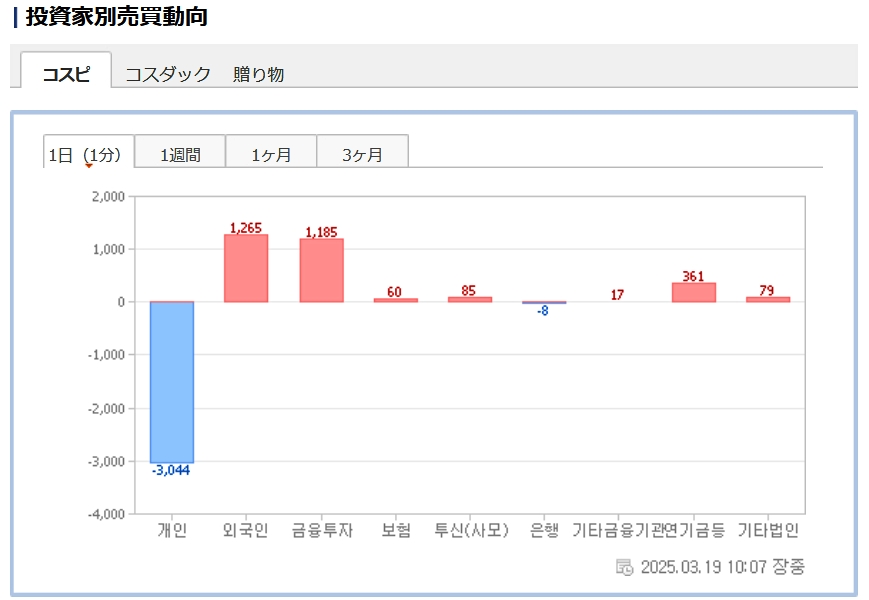869x600 pixels.
Task: Click the red 외국인 bar in the chart
Action: pyautogui.click(x=246, y=268)
